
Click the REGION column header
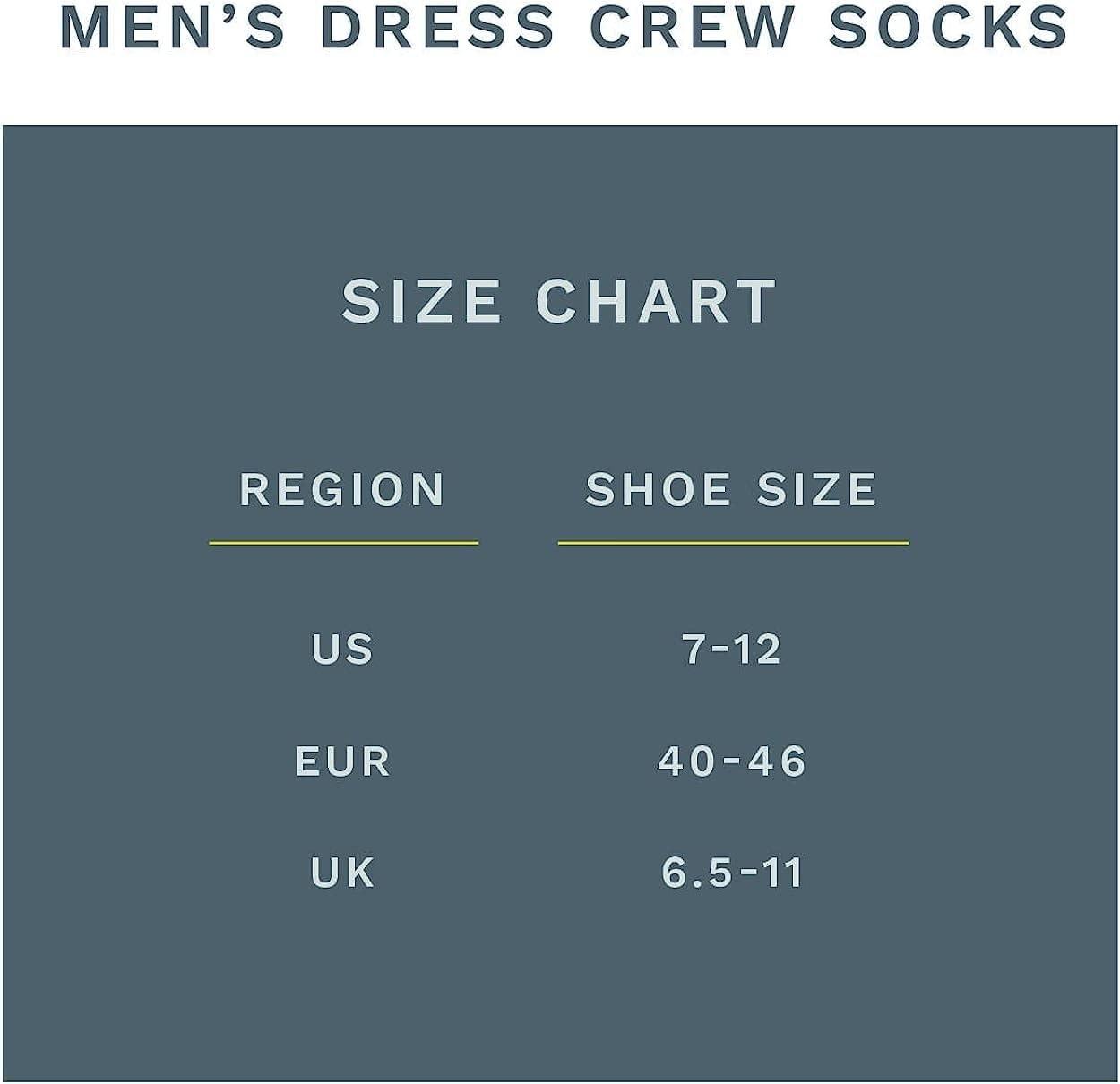(x=342, y=489)
